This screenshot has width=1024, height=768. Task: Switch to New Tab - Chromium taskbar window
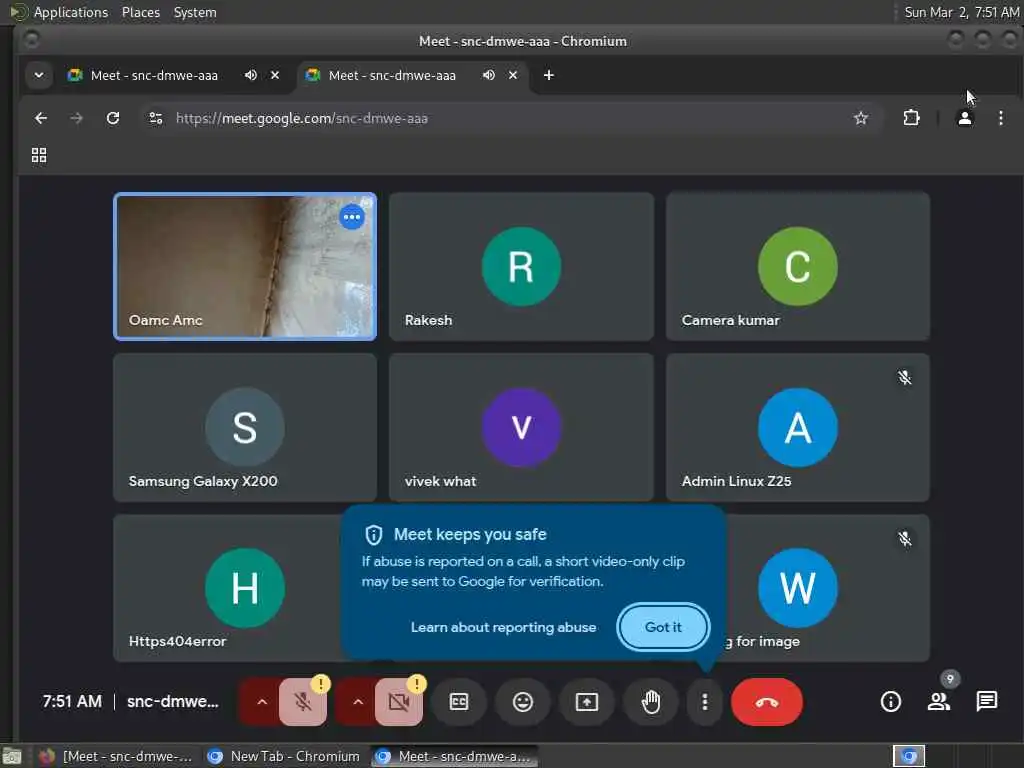tap(283, 756)
